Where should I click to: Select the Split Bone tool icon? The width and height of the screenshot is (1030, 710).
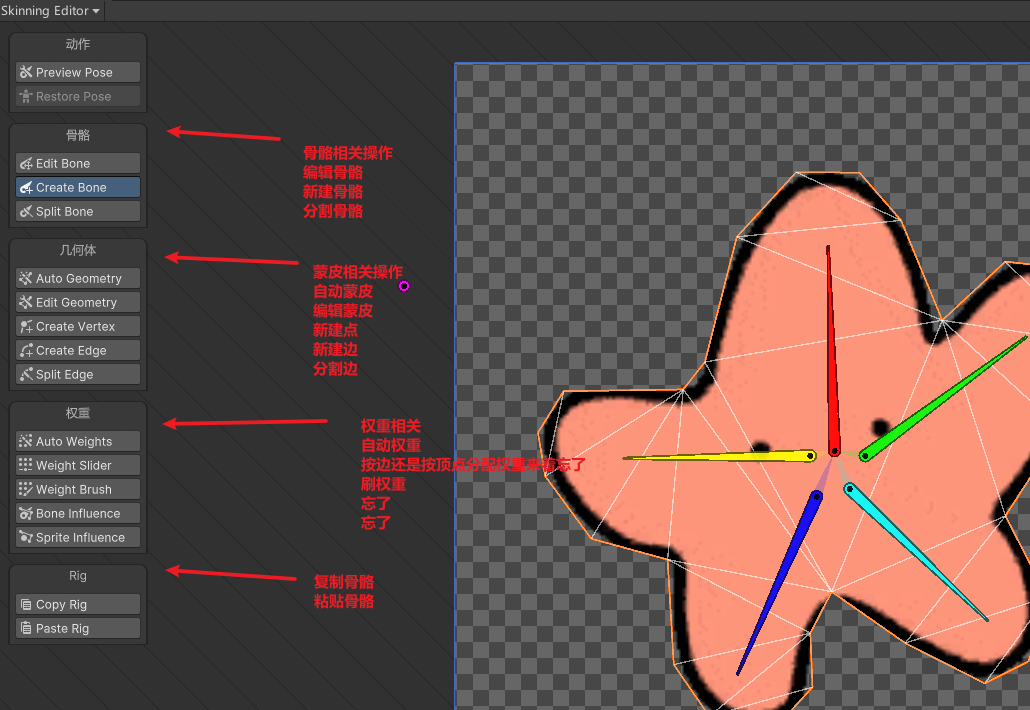tap(26, 212)
